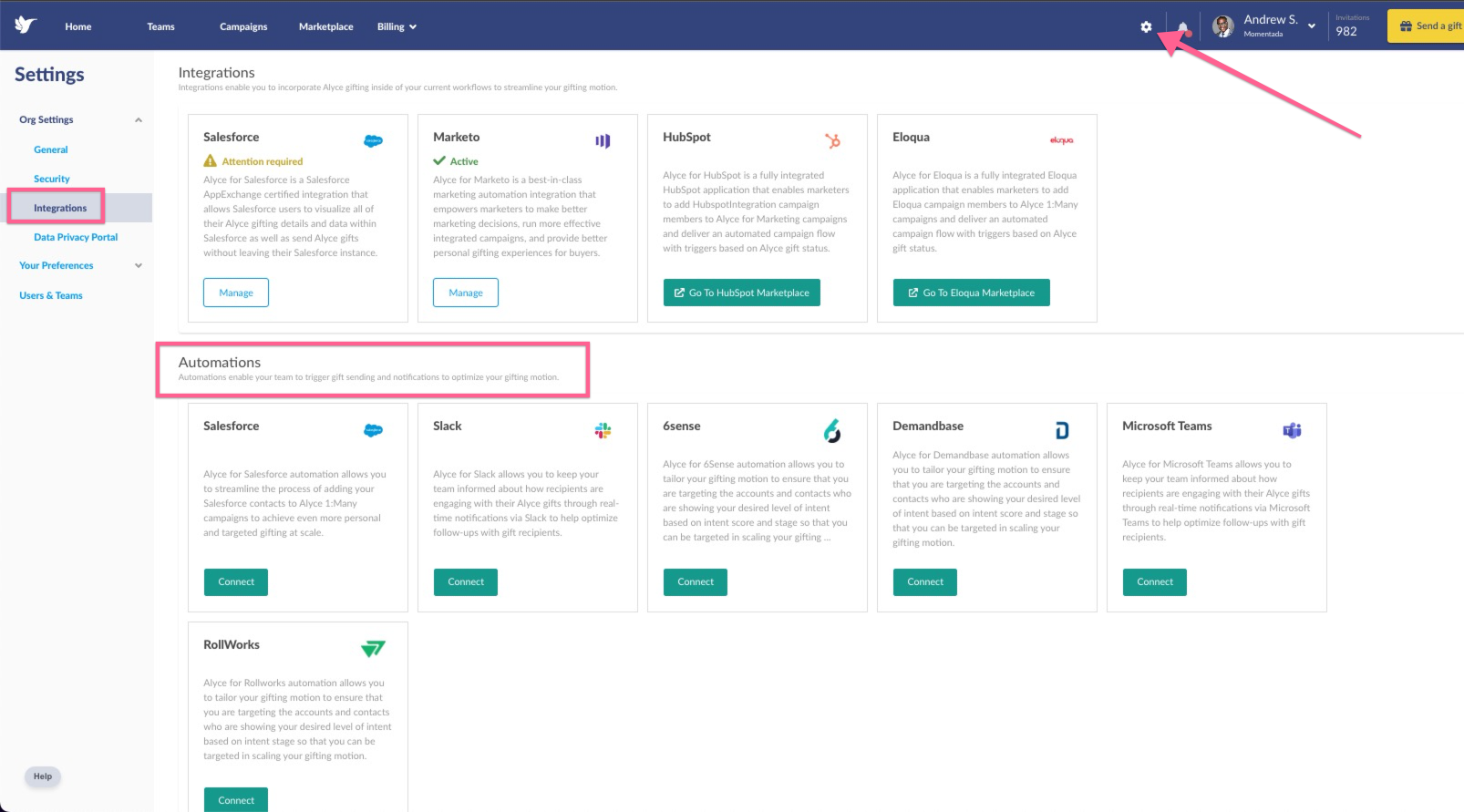
Task: Click Salesforce cloud logo in Integrations card
Action: (x=373, y=140)
